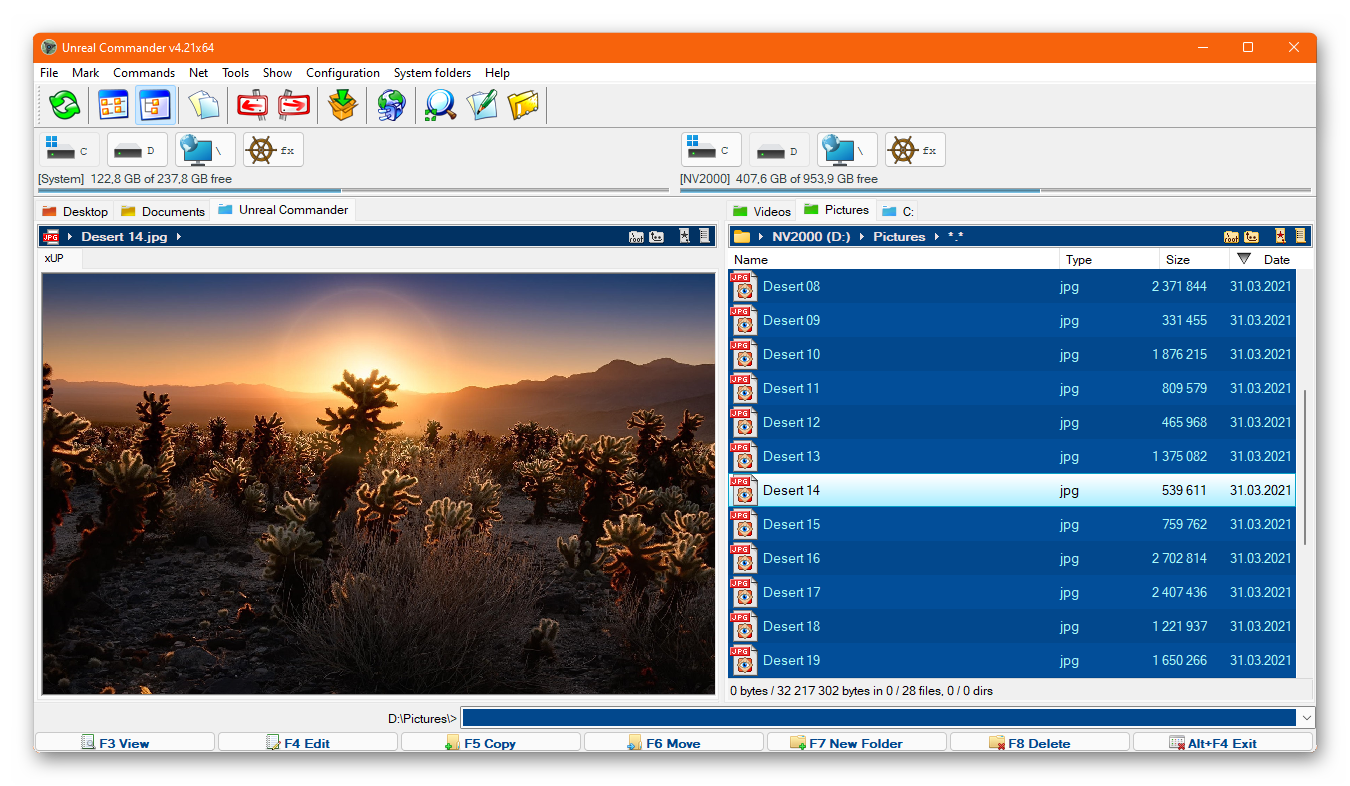Viewport: 1350px width, 786px height.
Task: Click the notepad with pencil toolbar icon
Action: pyautogui.click(x=482, y=104)
